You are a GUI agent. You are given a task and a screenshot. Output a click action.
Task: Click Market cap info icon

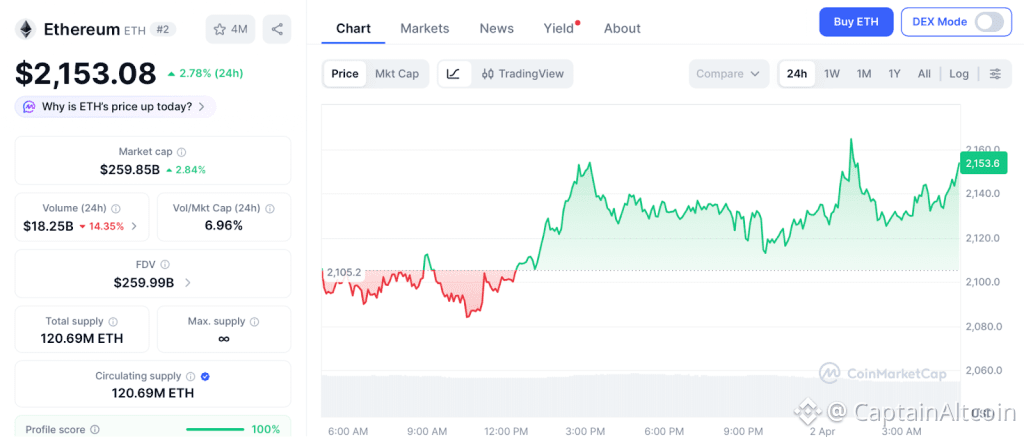coord(181,152)
